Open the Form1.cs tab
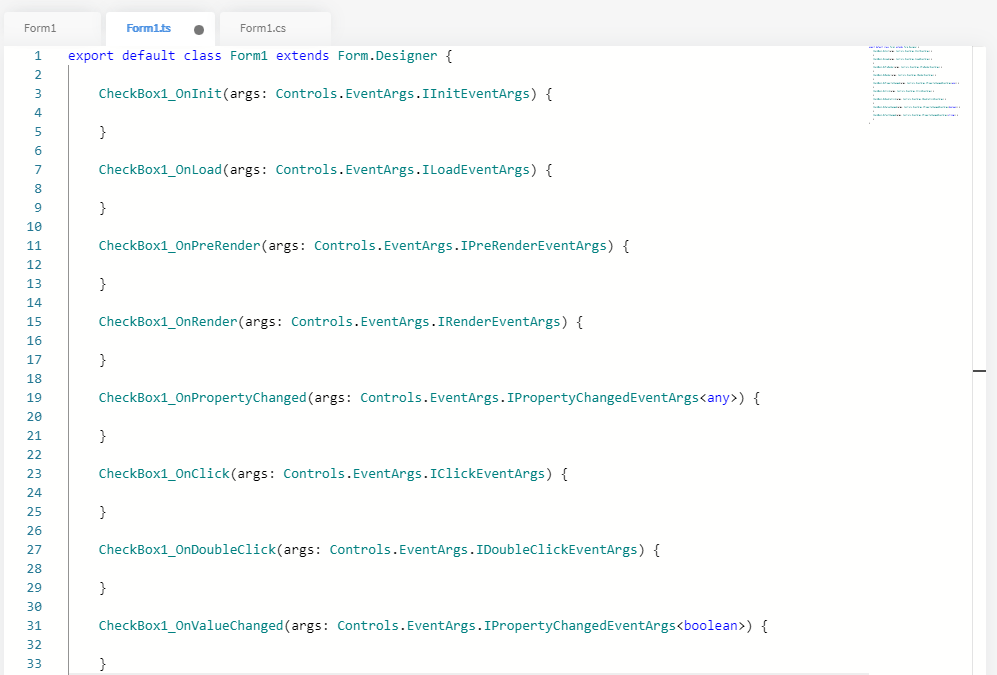 click(263, 28)
